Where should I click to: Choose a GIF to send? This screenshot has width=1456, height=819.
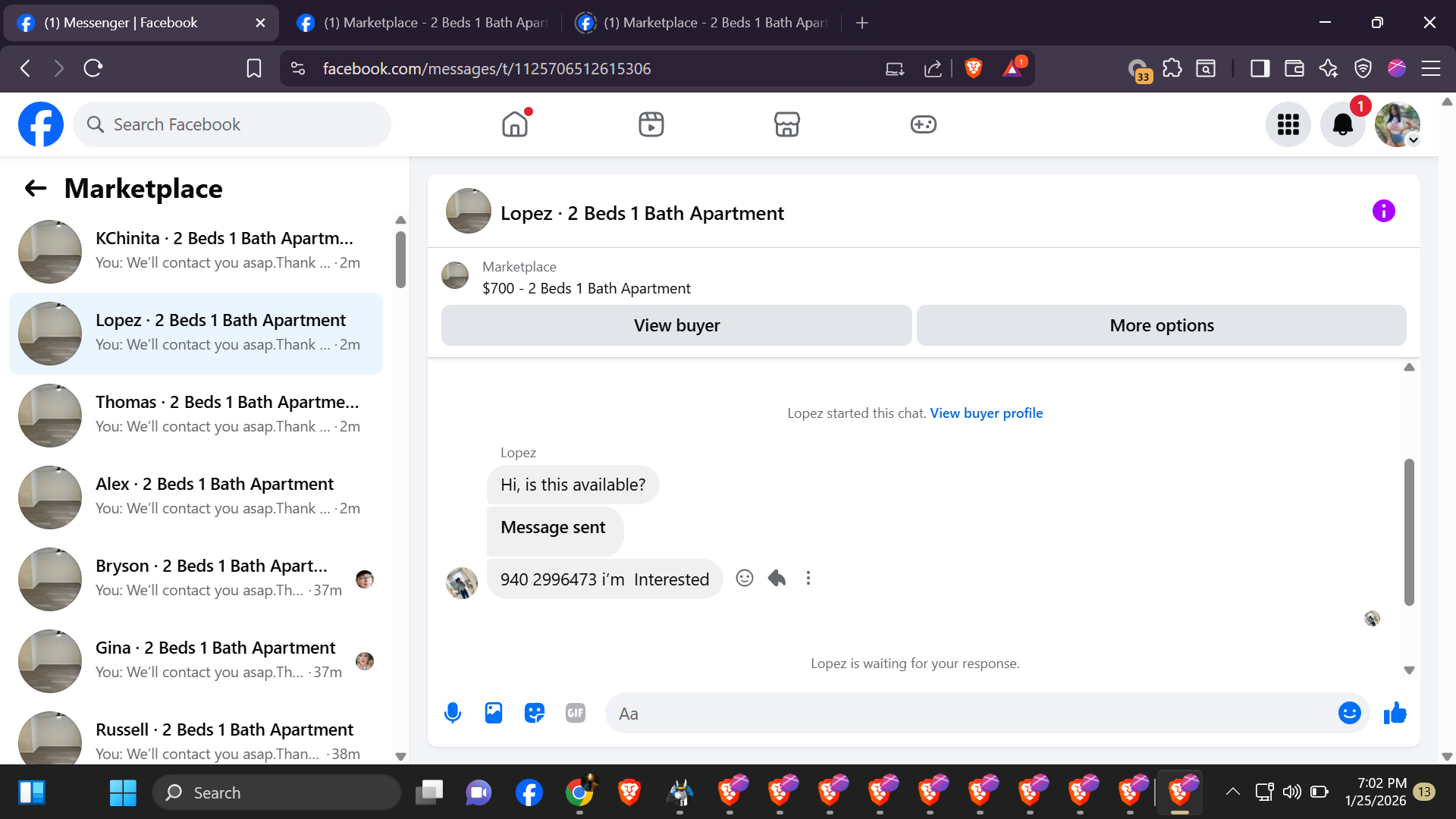point(576,713)
